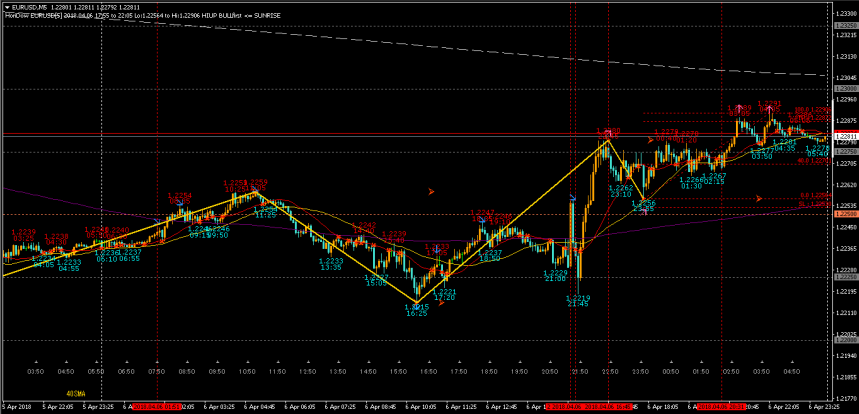The width and height of the screenshot is (859, 414).
Task: Select pink arrow at the 1.2280 peak
Action: click(608, 134)
